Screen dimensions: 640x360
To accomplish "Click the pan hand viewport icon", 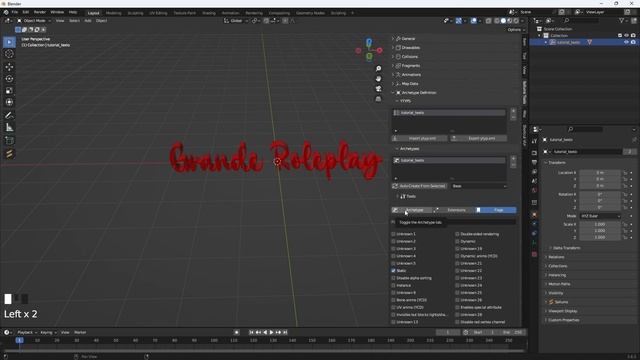I will 378,78.
